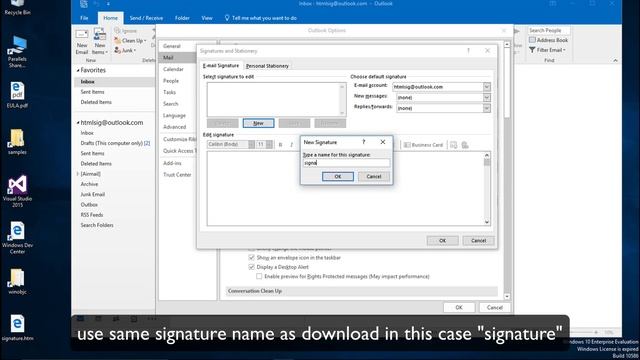Switch to the Folder ribbon tab
This screenshot has width=640, height=360.
coord(182,18)
